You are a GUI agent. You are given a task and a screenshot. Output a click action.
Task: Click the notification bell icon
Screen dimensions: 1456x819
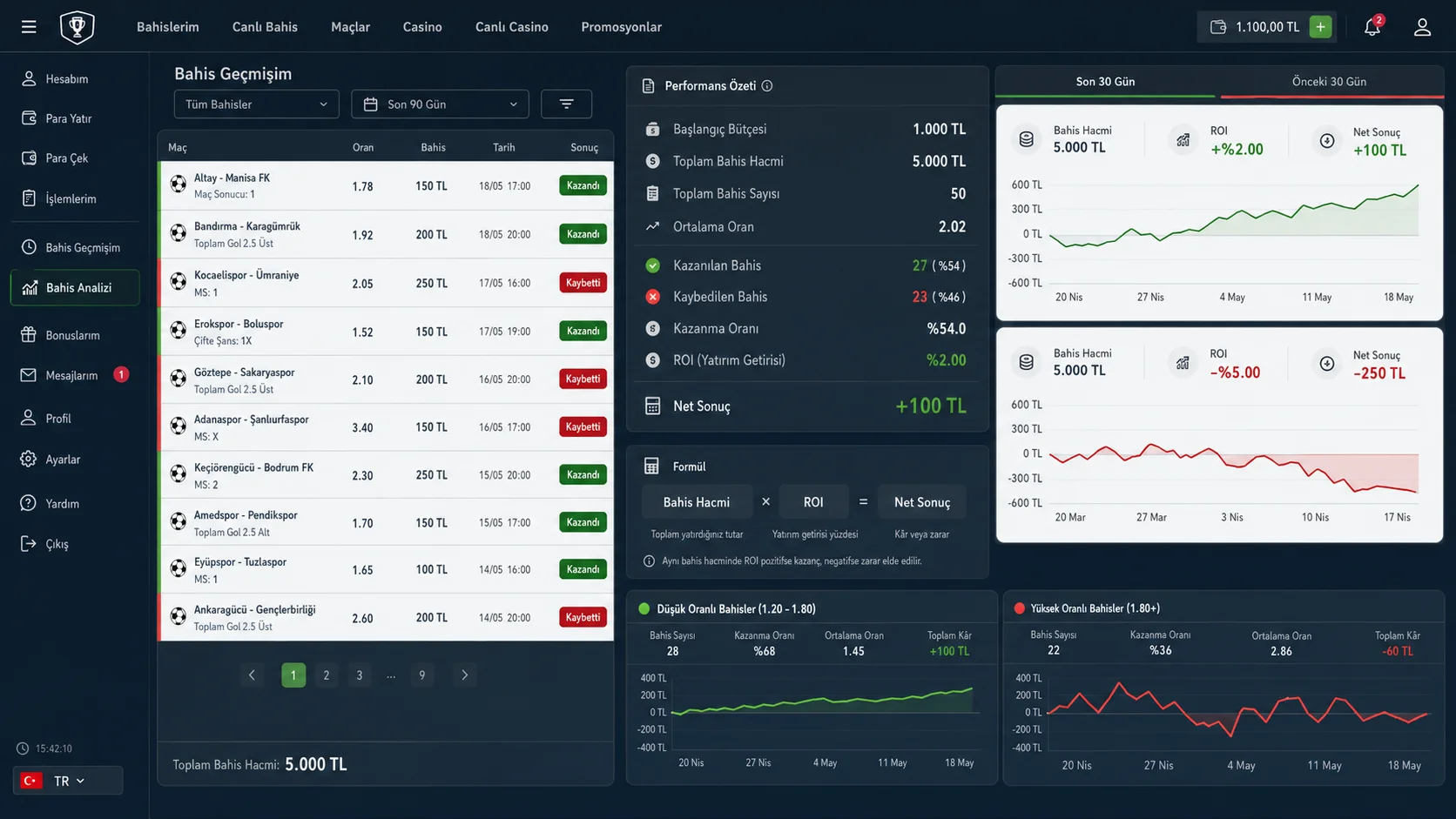(1372, 27)
